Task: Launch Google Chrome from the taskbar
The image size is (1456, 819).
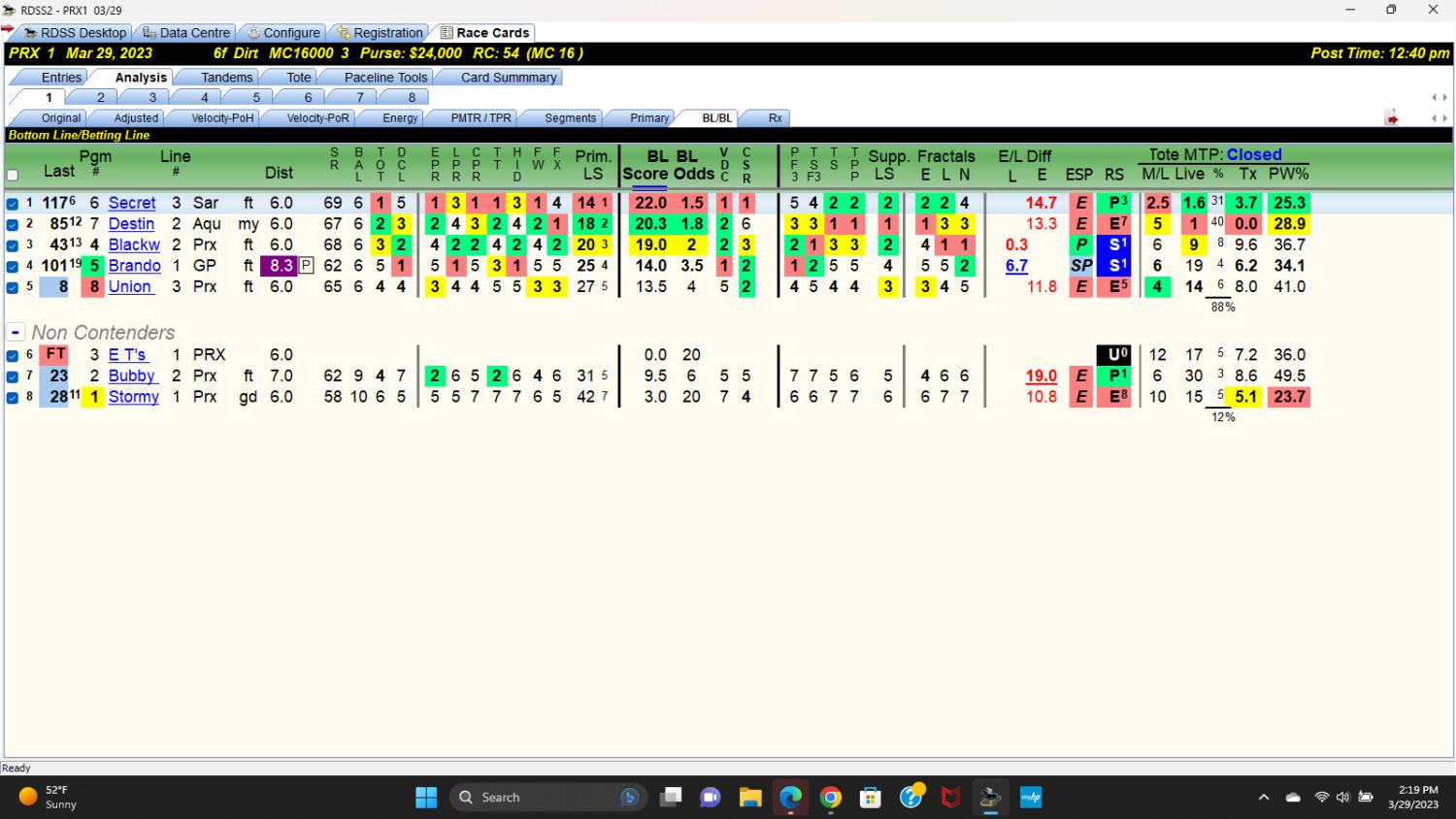Action: click(x=831, y=798)
